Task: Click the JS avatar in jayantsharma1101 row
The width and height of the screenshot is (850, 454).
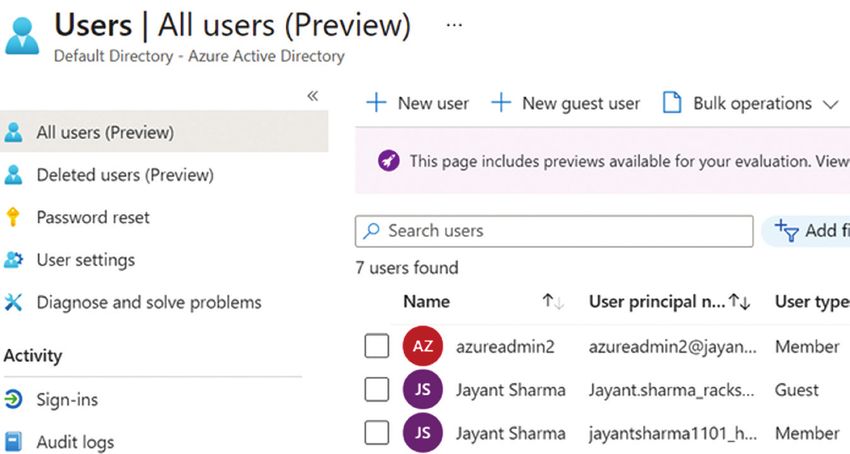Action: [423, 433]
